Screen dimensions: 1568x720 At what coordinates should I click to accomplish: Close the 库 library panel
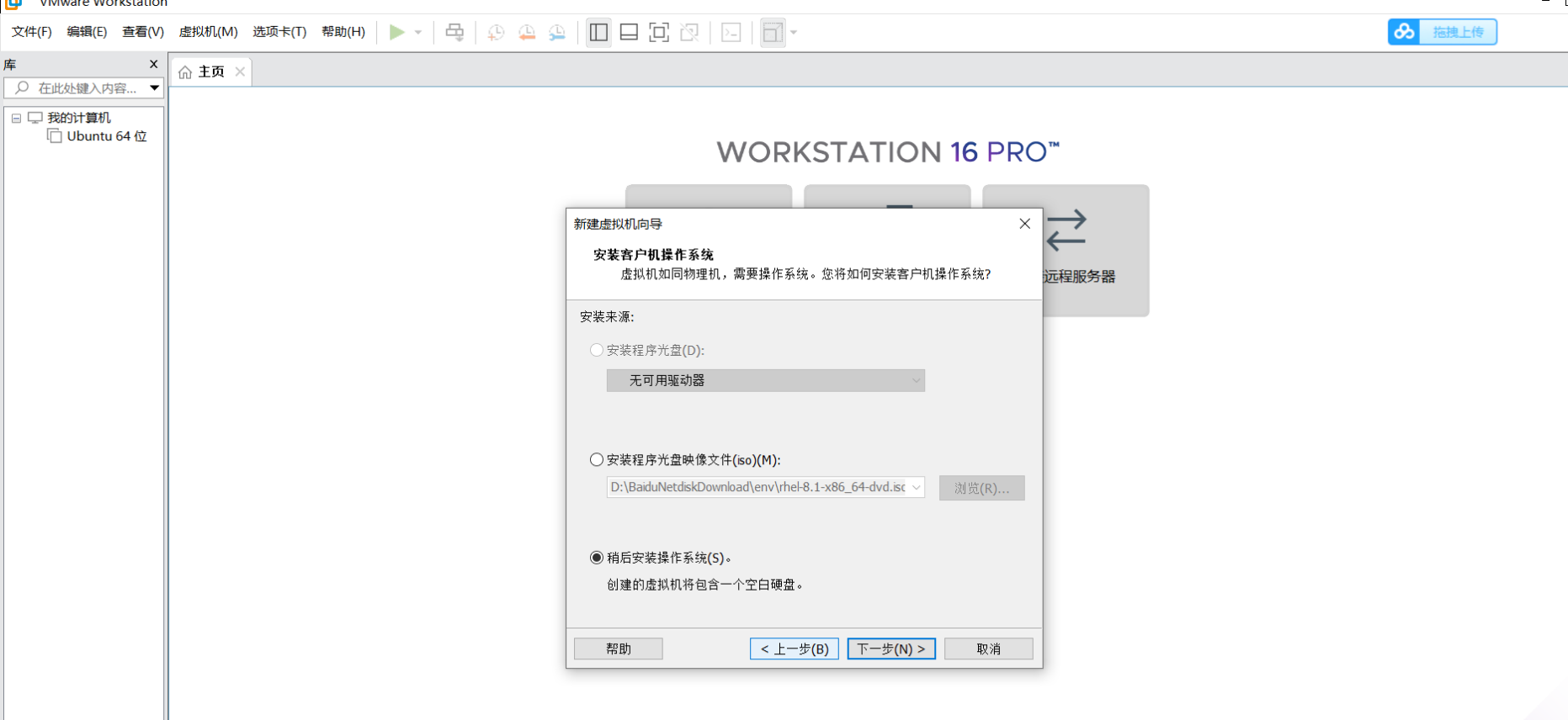153,64
